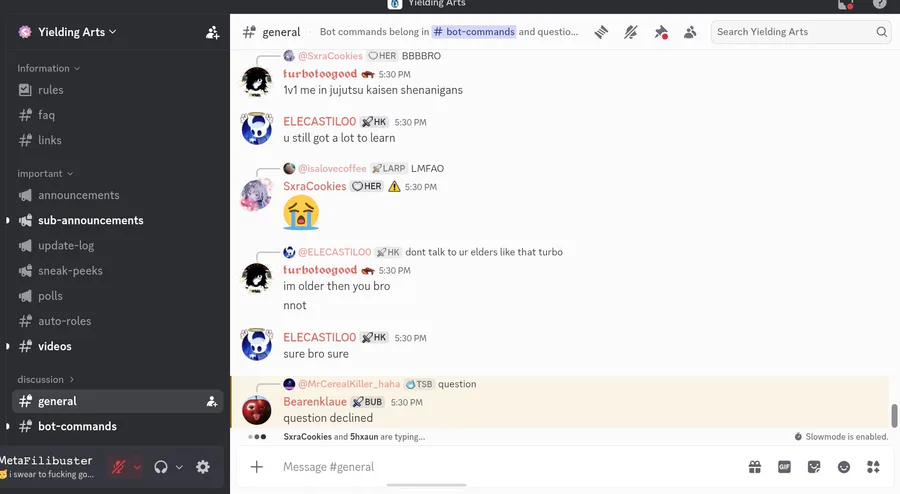Open the GIF picker
The width and height of the screenshot is (900, 494).
point(785,467)
